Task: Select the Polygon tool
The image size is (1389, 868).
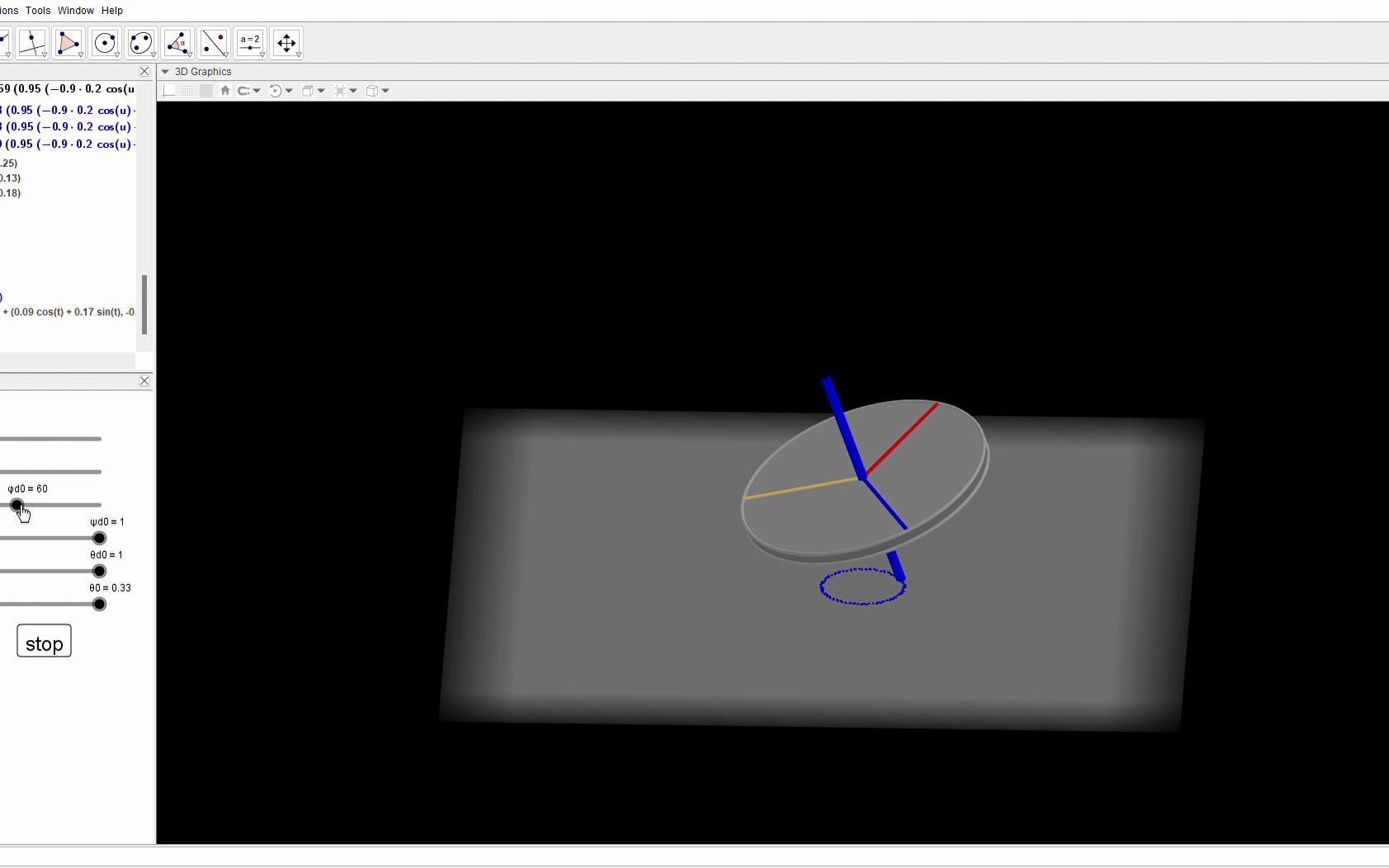Action: click(x=69, y=43)
